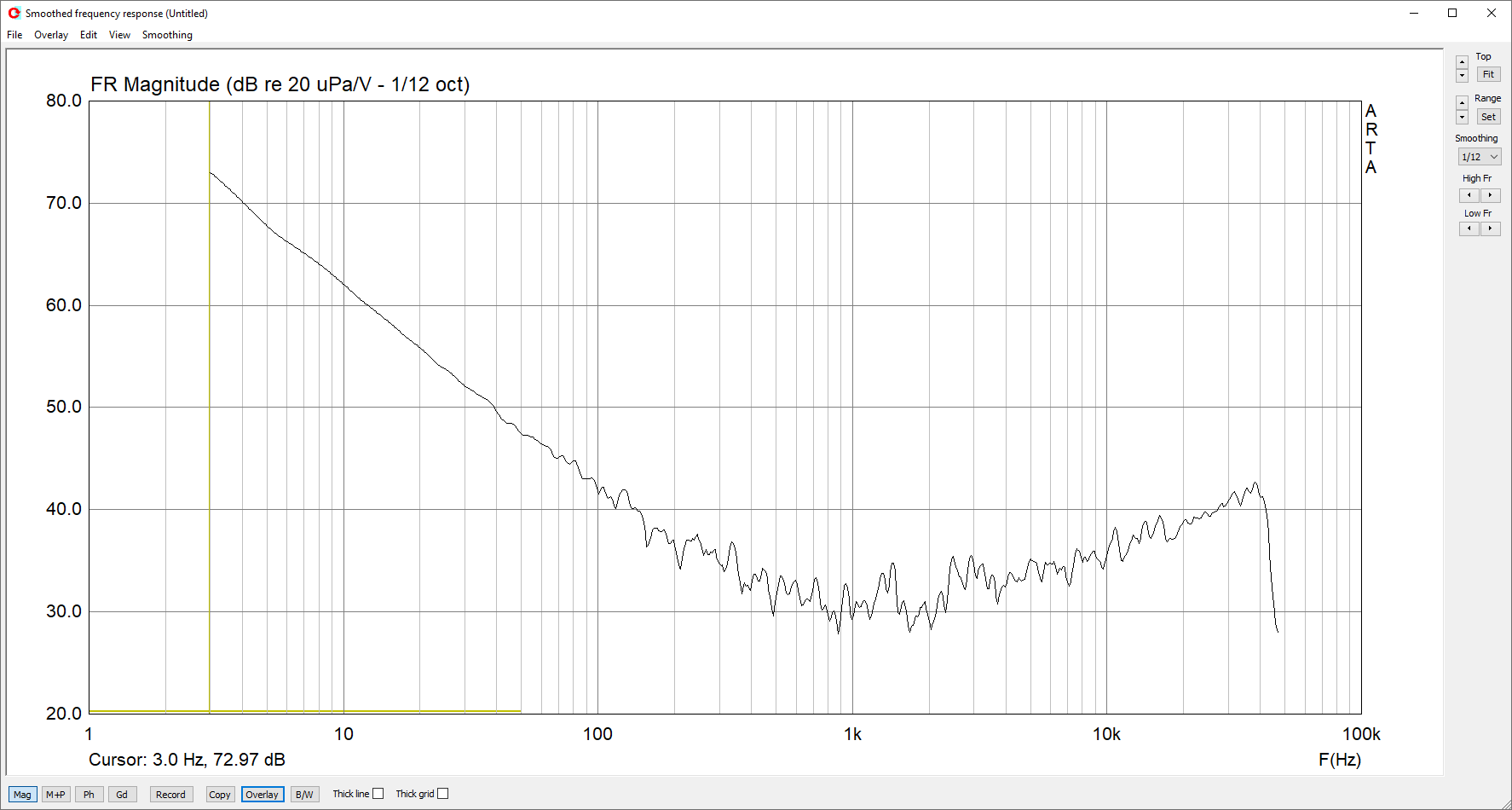Click the 'F(Hz)' axis label
This screenshot has width=1512, height=810.
(x=1340, y=760)
